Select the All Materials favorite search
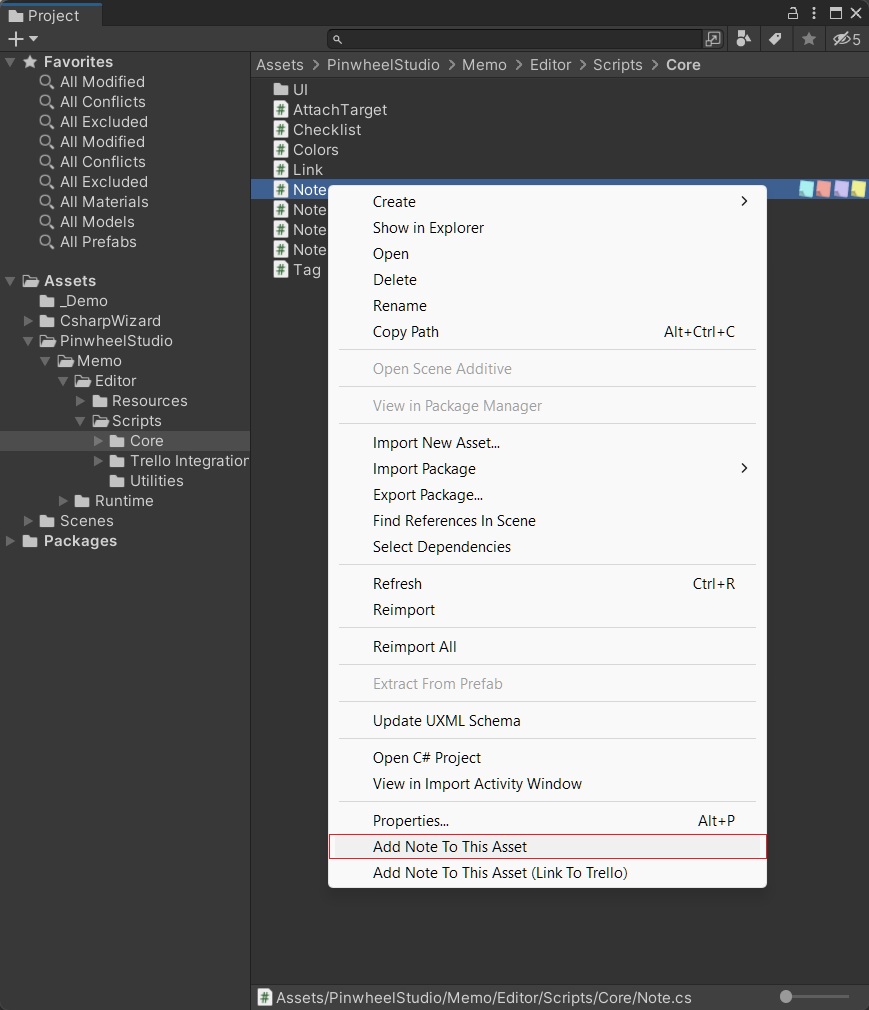Viewport: 869px width, 1010px height. (104, 202)
